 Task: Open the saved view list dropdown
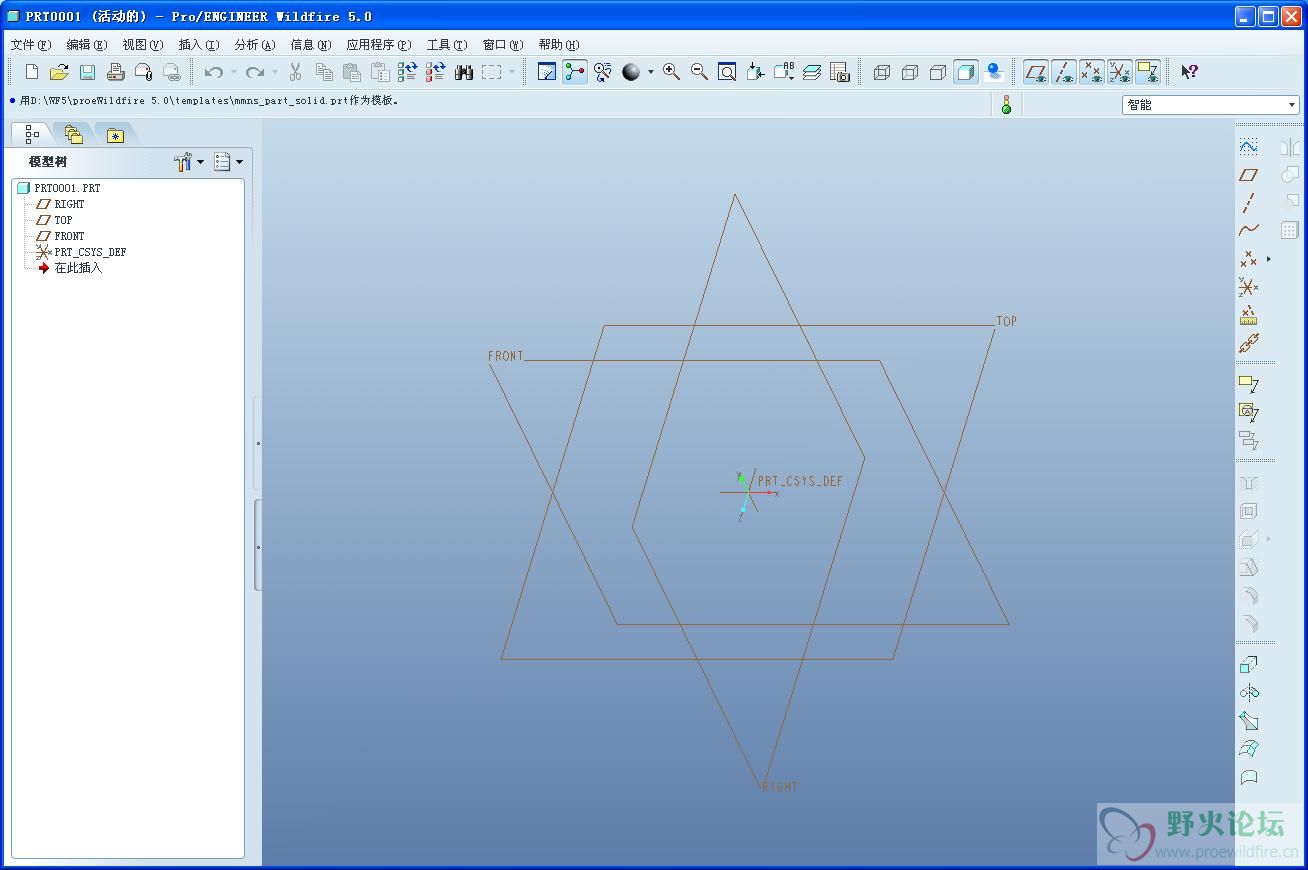(783, 72)
